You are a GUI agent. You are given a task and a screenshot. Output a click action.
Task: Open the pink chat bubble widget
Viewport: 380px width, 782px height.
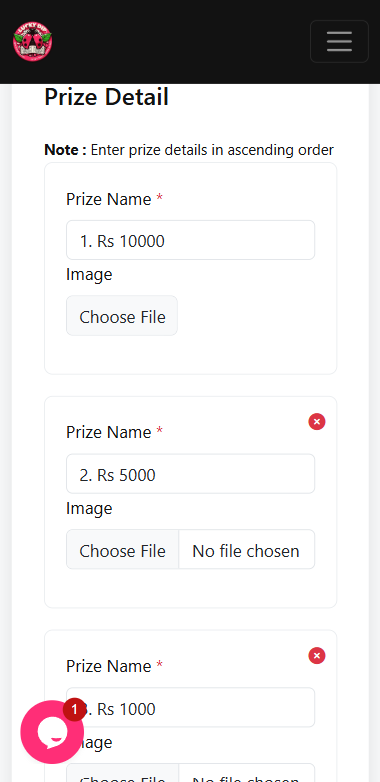52,732
